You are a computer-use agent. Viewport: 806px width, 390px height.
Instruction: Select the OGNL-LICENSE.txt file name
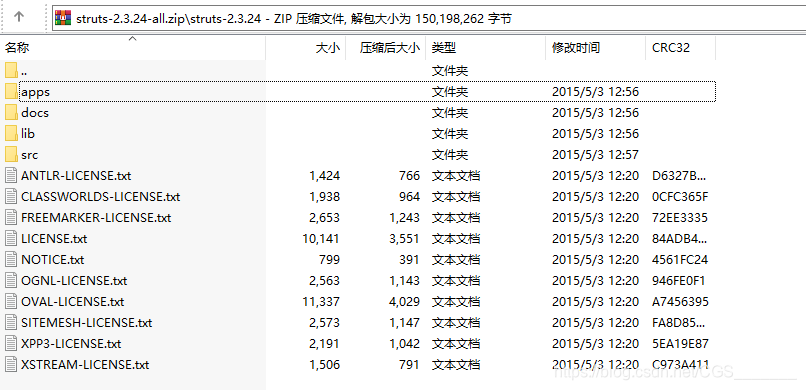coord(74,281)
